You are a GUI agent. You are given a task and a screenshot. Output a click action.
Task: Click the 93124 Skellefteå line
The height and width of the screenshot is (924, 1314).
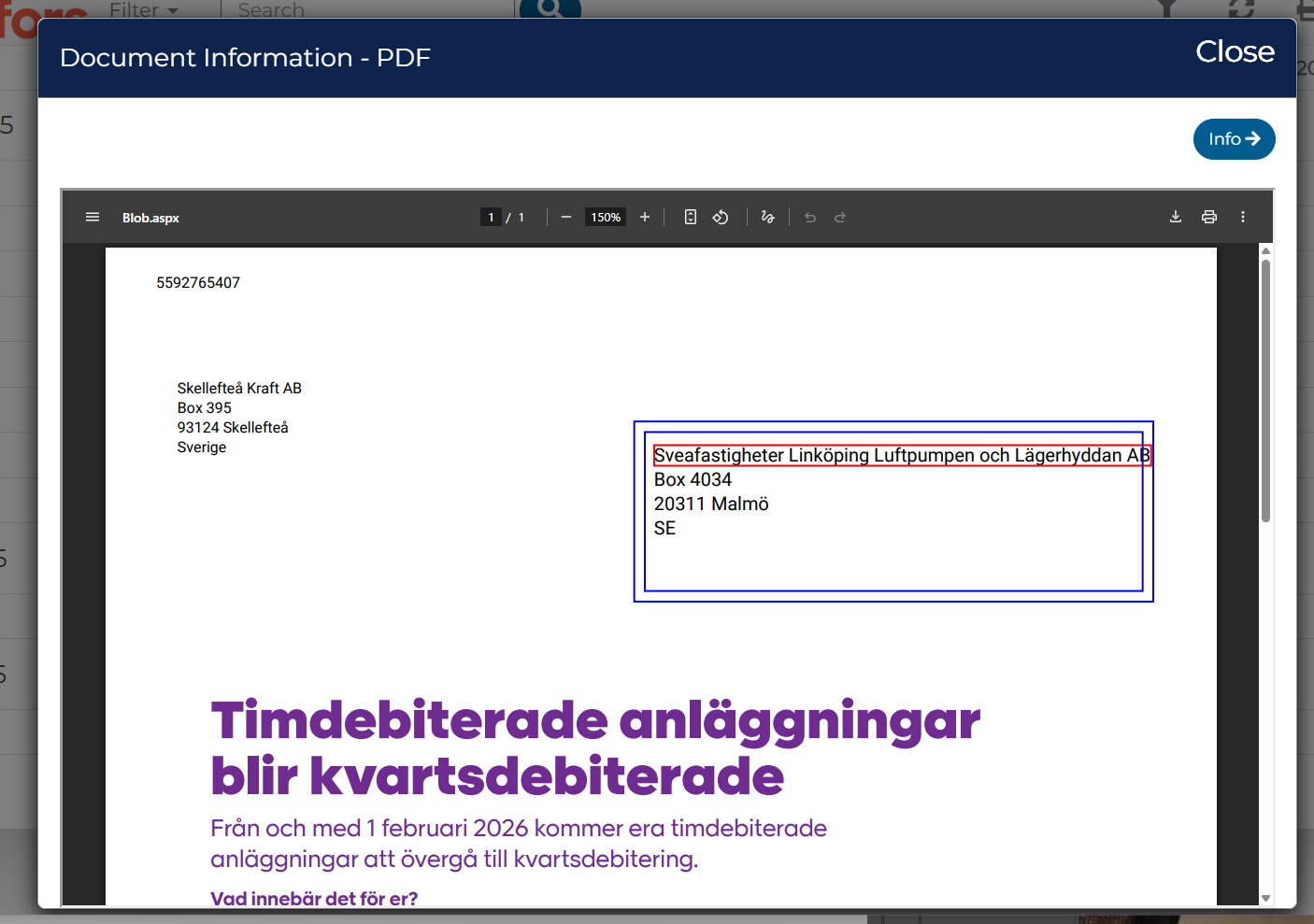[x=233, y=427]
